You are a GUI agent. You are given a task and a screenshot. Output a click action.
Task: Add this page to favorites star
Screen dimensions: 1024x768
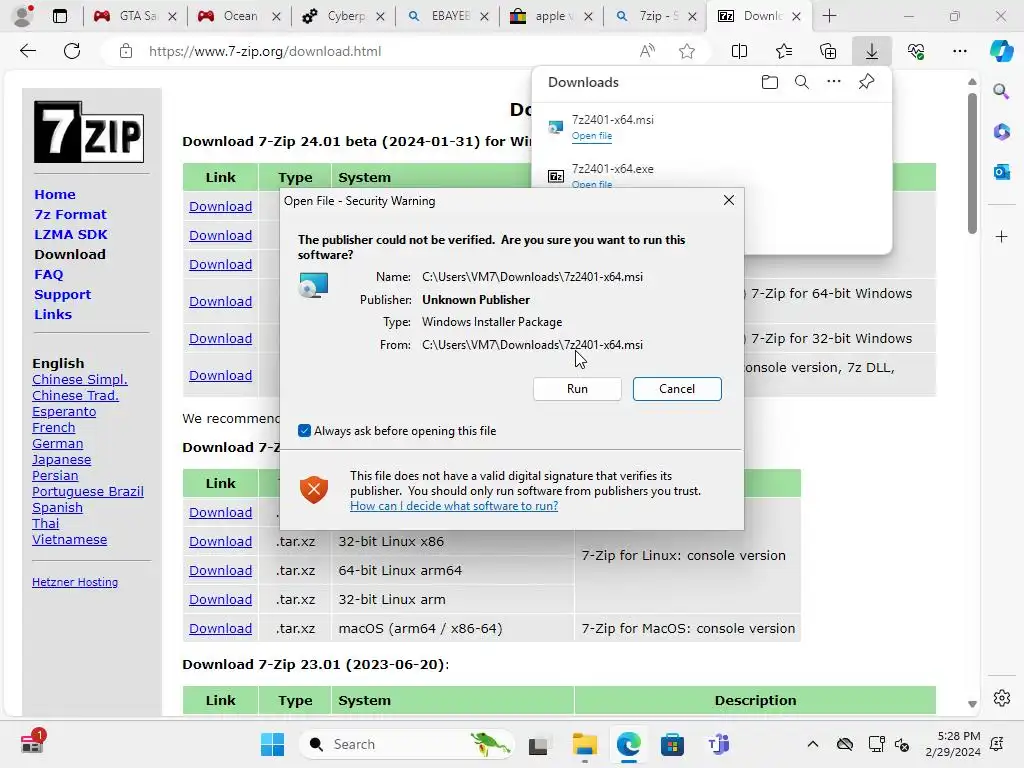click(686, 51)
